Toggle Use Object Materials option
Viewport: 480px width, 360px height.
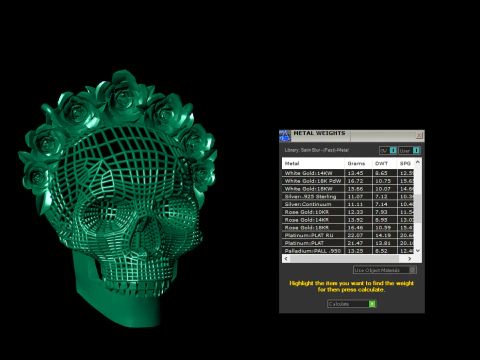click(384, 270)
